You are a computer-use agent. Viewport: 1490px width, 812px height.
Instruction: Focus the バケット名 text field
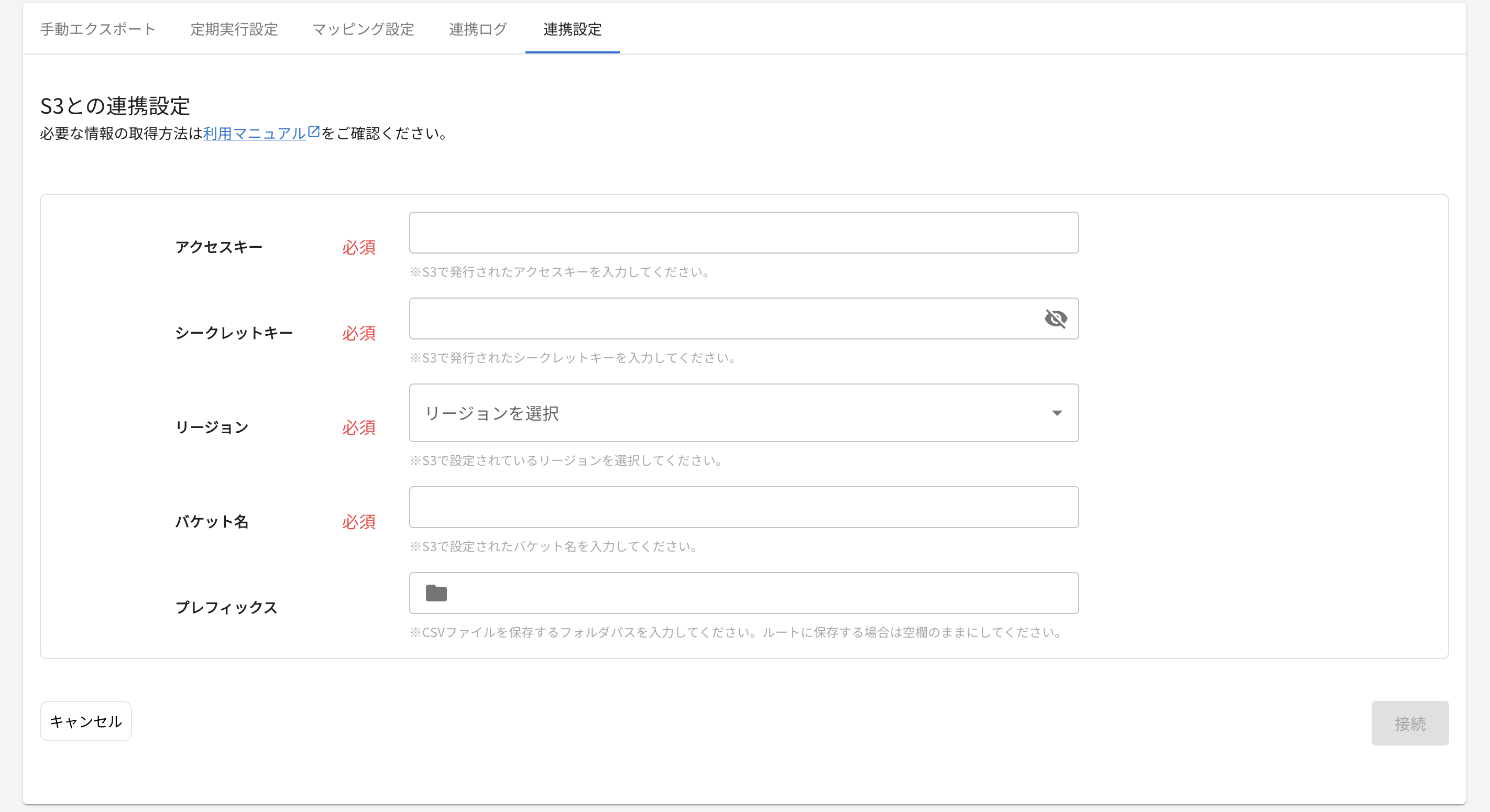743,507
